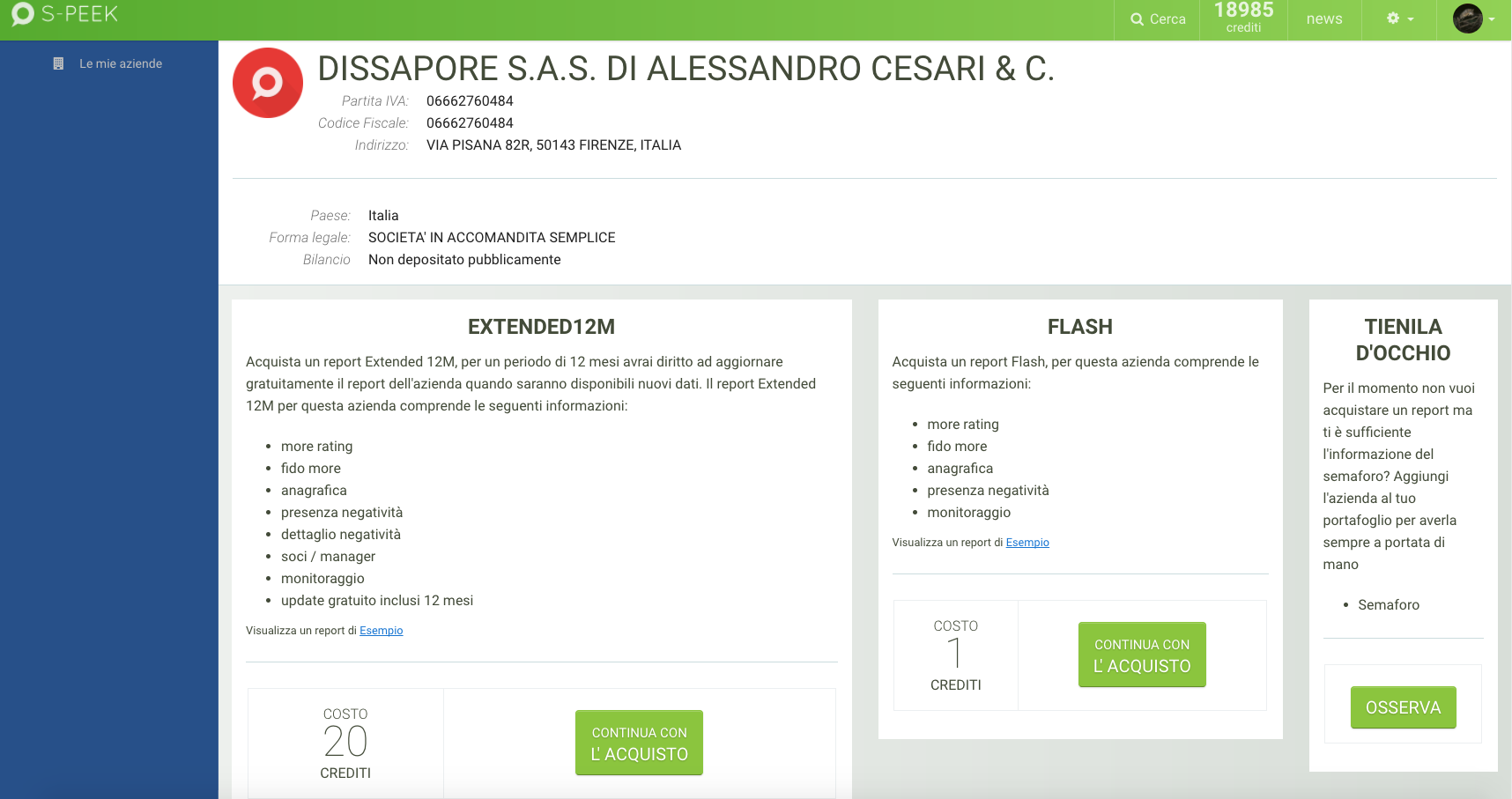Click the 18985 crediti counter
The height and width of the screenshot is (799, 1512).
1243,18
